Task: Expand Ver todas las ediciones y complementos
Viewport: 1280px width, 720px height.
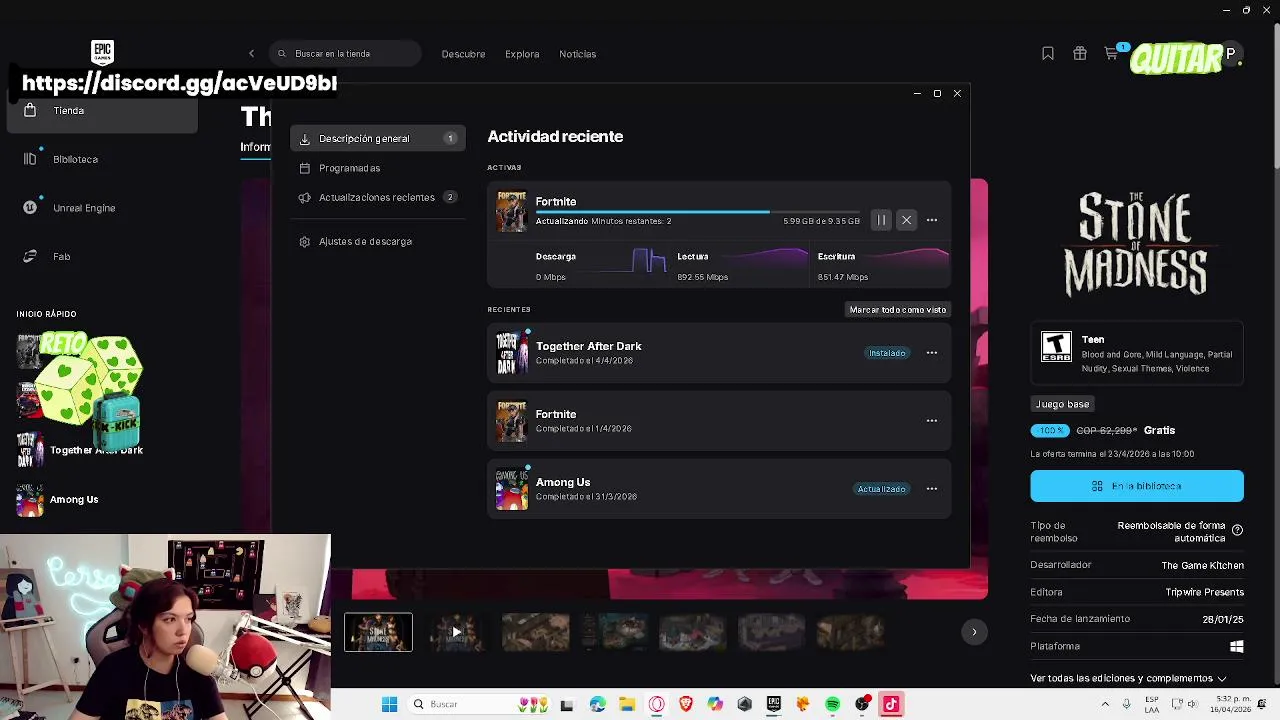Action: 1128,678
